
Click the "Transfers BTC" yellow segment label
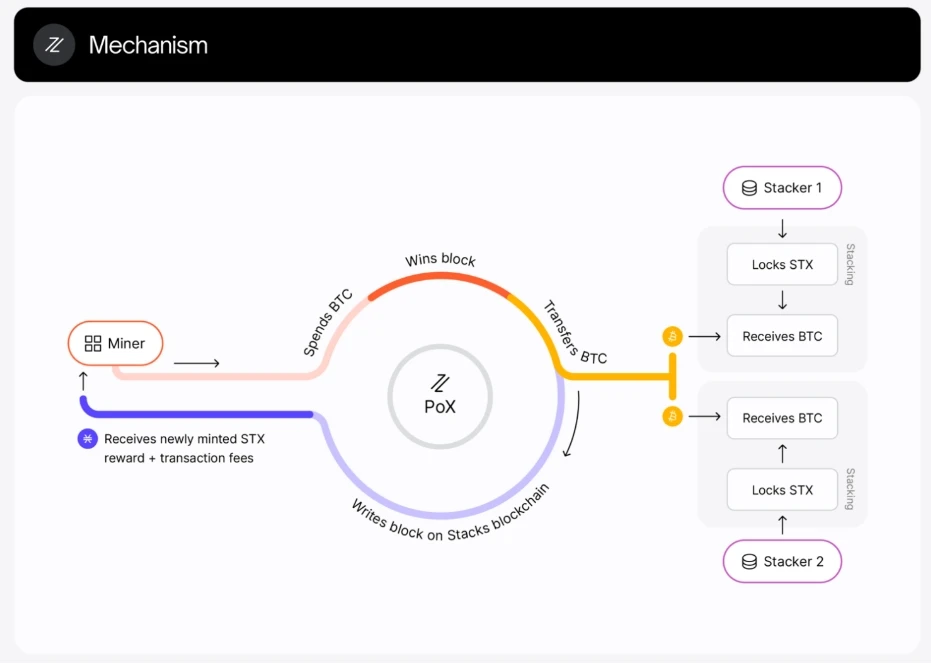(x=575, y=332)
